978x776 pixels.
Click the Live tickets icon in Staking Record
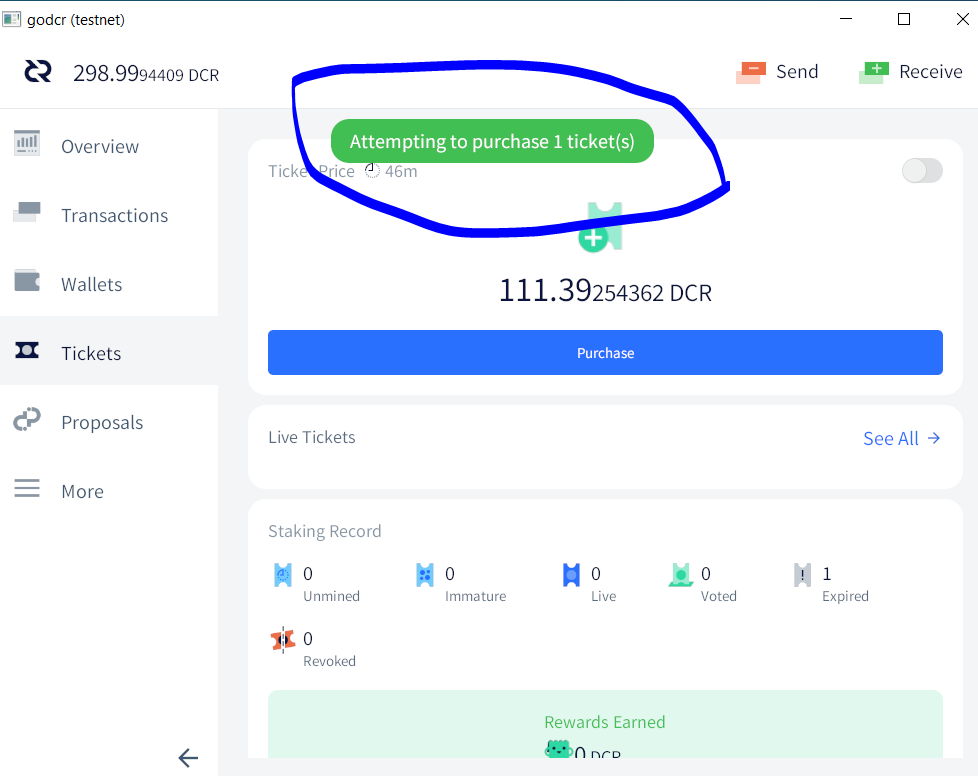(x=571, y=575)
